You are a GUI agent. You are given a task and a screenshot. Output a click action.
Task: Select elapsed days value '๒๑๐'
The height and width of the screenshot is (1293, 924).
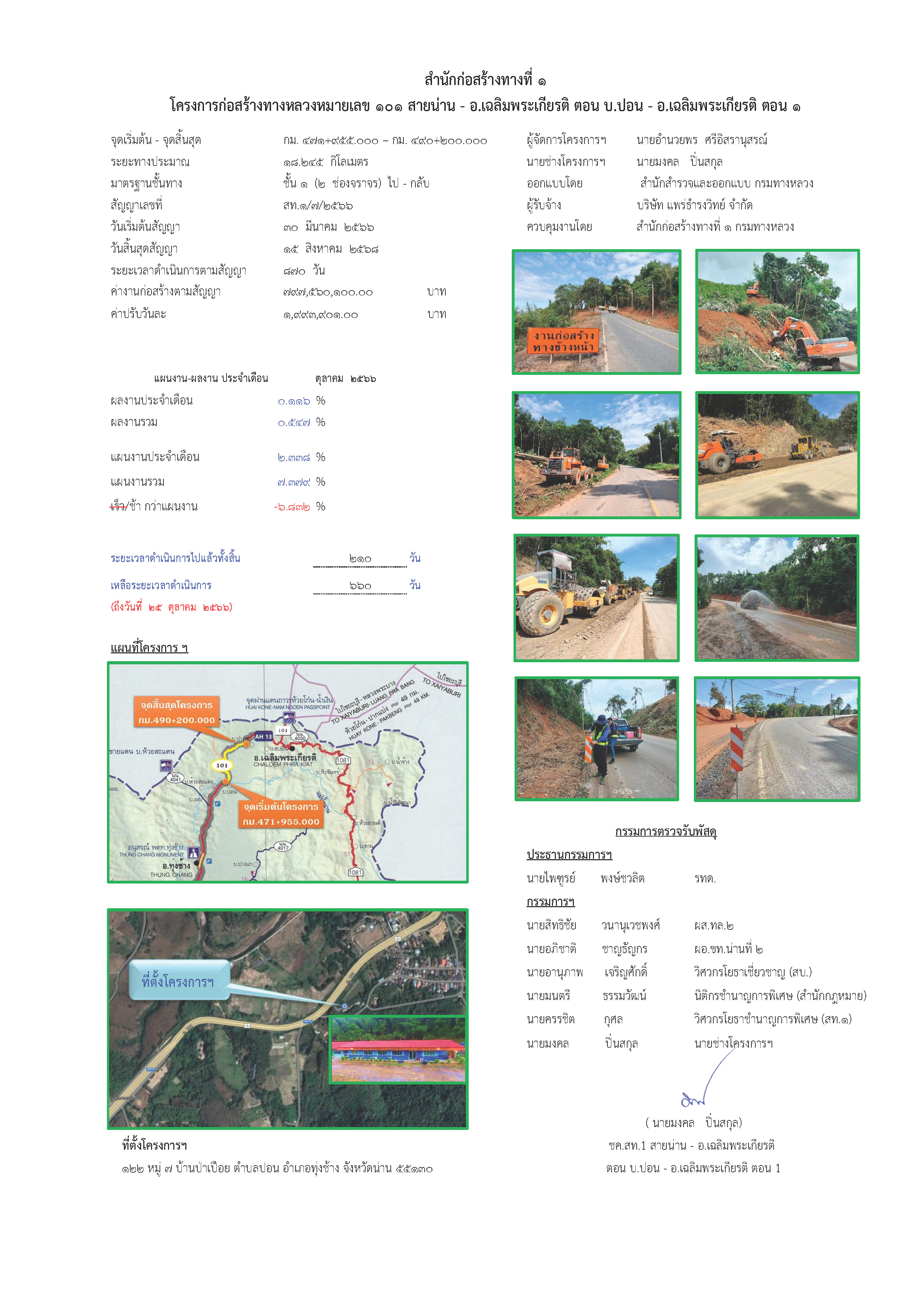(x=360, y=559)
